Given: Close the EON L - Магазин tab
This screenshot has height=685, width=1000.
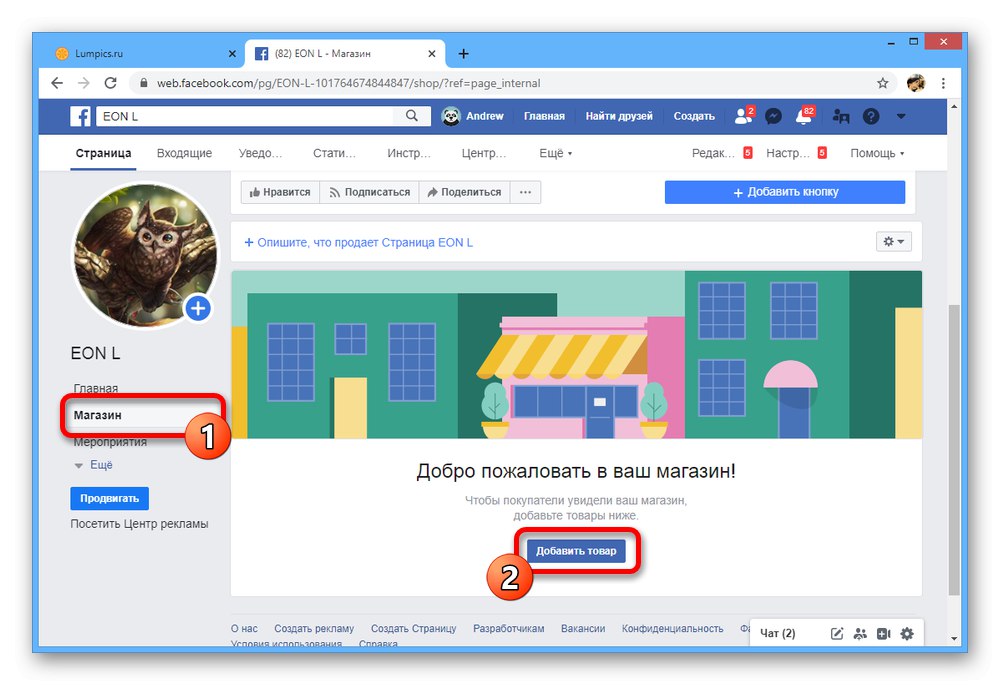Looking at the screenshot, I should (x=432, y=54).
